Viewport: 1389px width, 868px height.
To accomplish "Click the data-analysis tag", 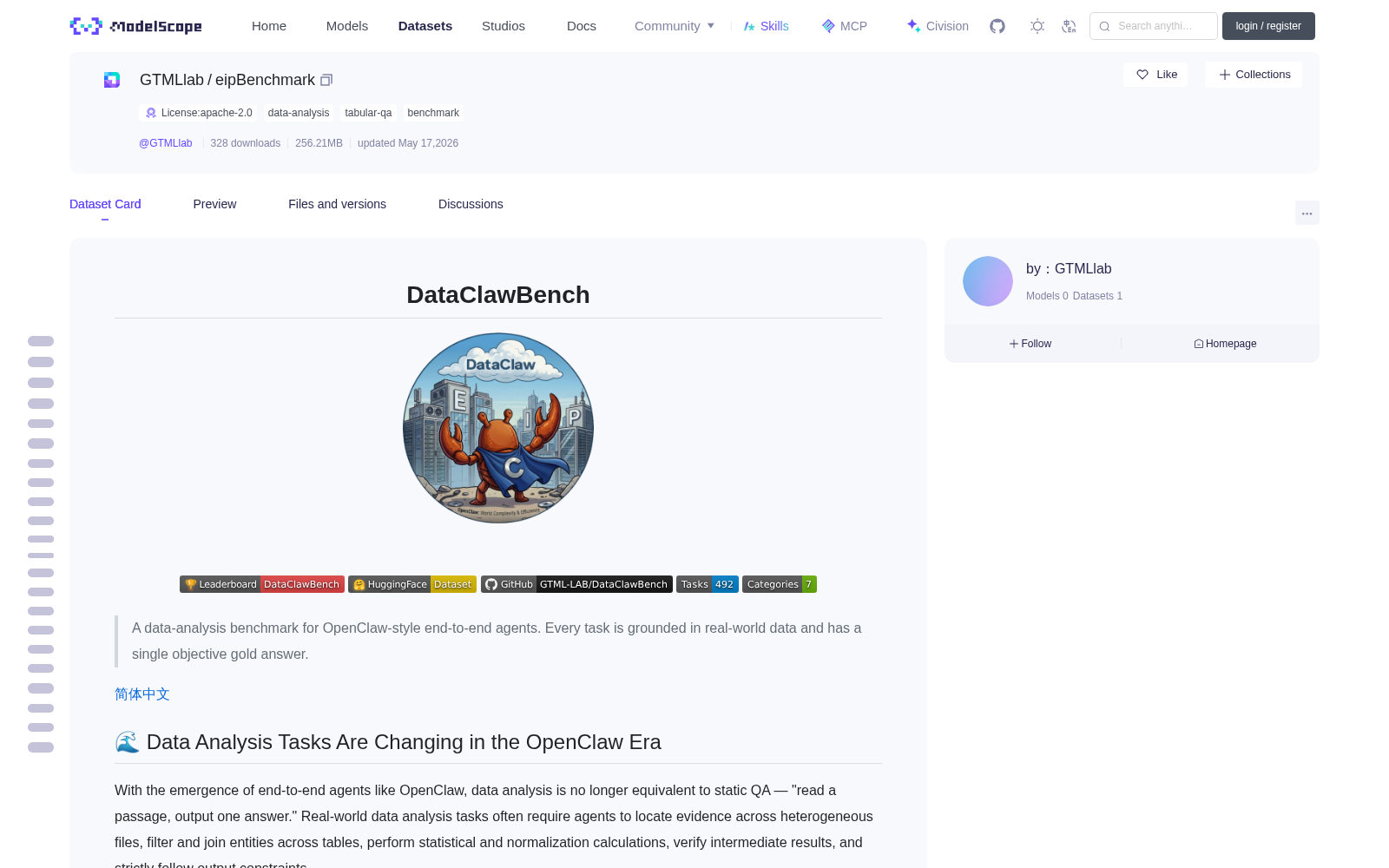I will point(299,113).
